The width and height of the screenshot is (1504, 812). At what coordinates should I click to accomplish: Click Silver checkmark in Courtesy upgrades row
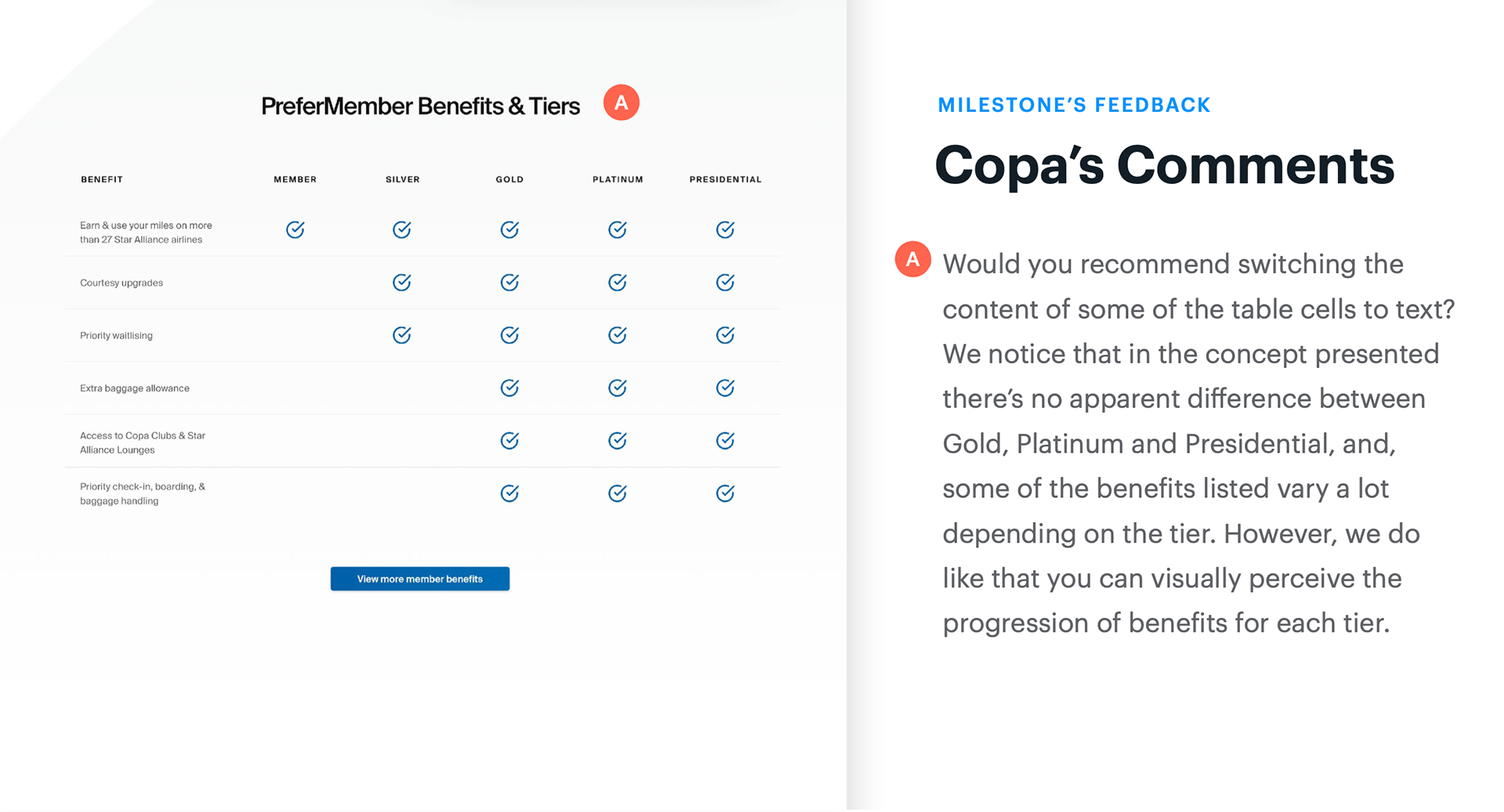pos(402,282)
